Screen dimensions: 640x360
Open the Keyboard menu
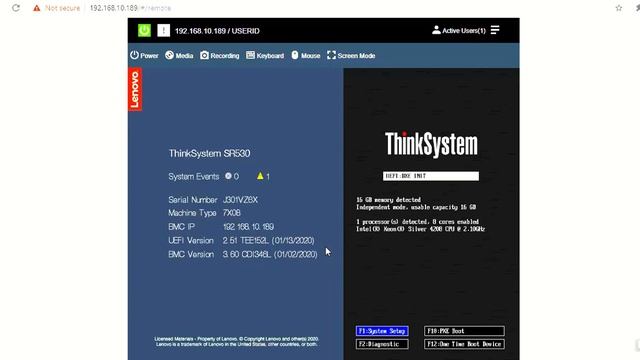pyautogui.click(x=265, y=56)
